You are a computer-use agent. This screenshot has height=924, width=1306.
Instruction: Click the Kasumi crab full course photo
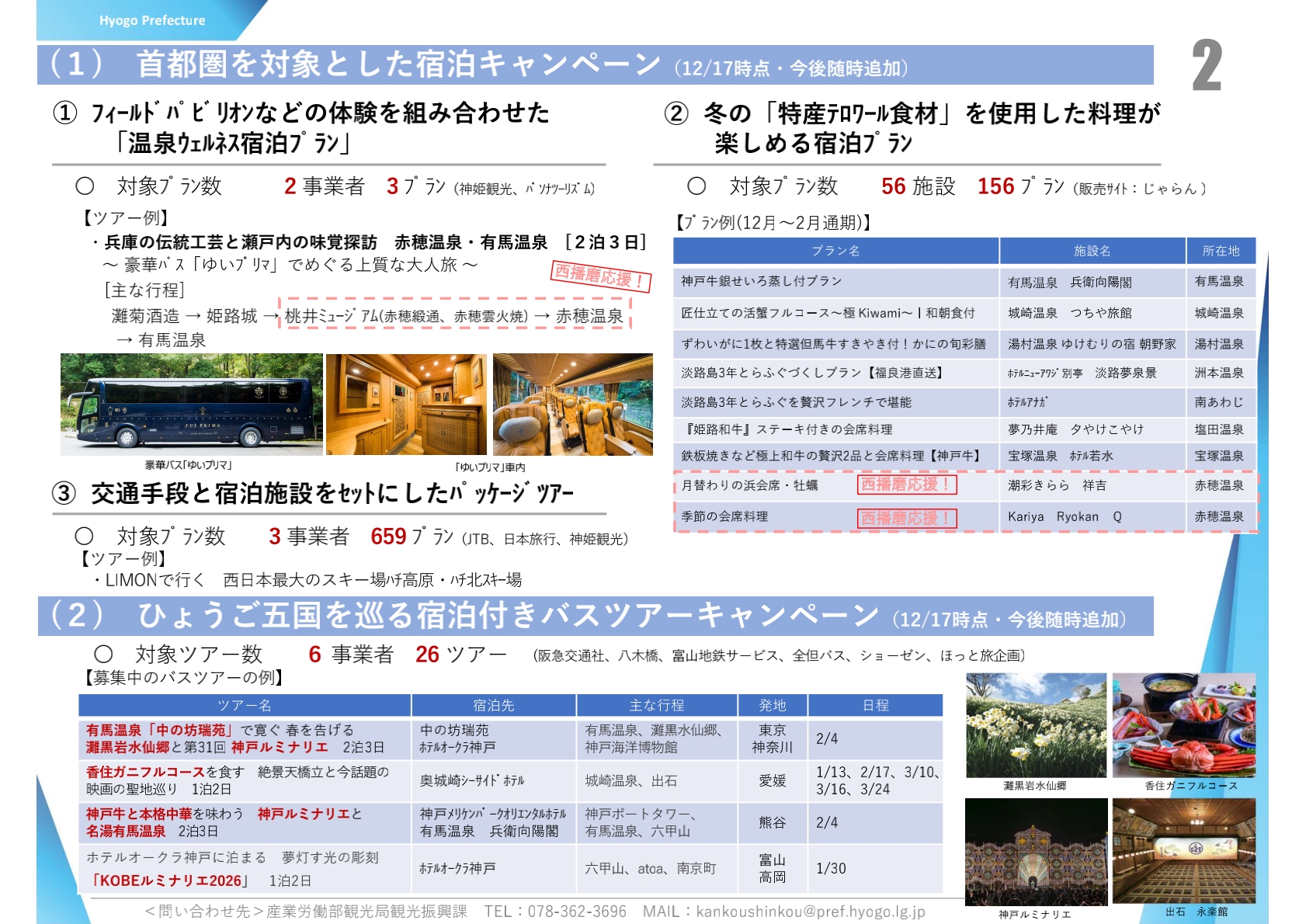(1183, 725)
